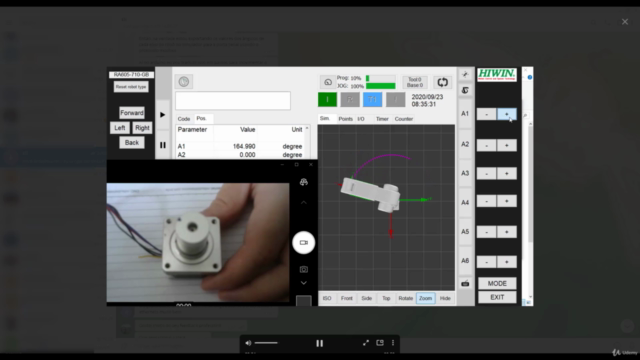640x360 pixels.
Task: Click the video volume slider
Action: coord(266,343)
